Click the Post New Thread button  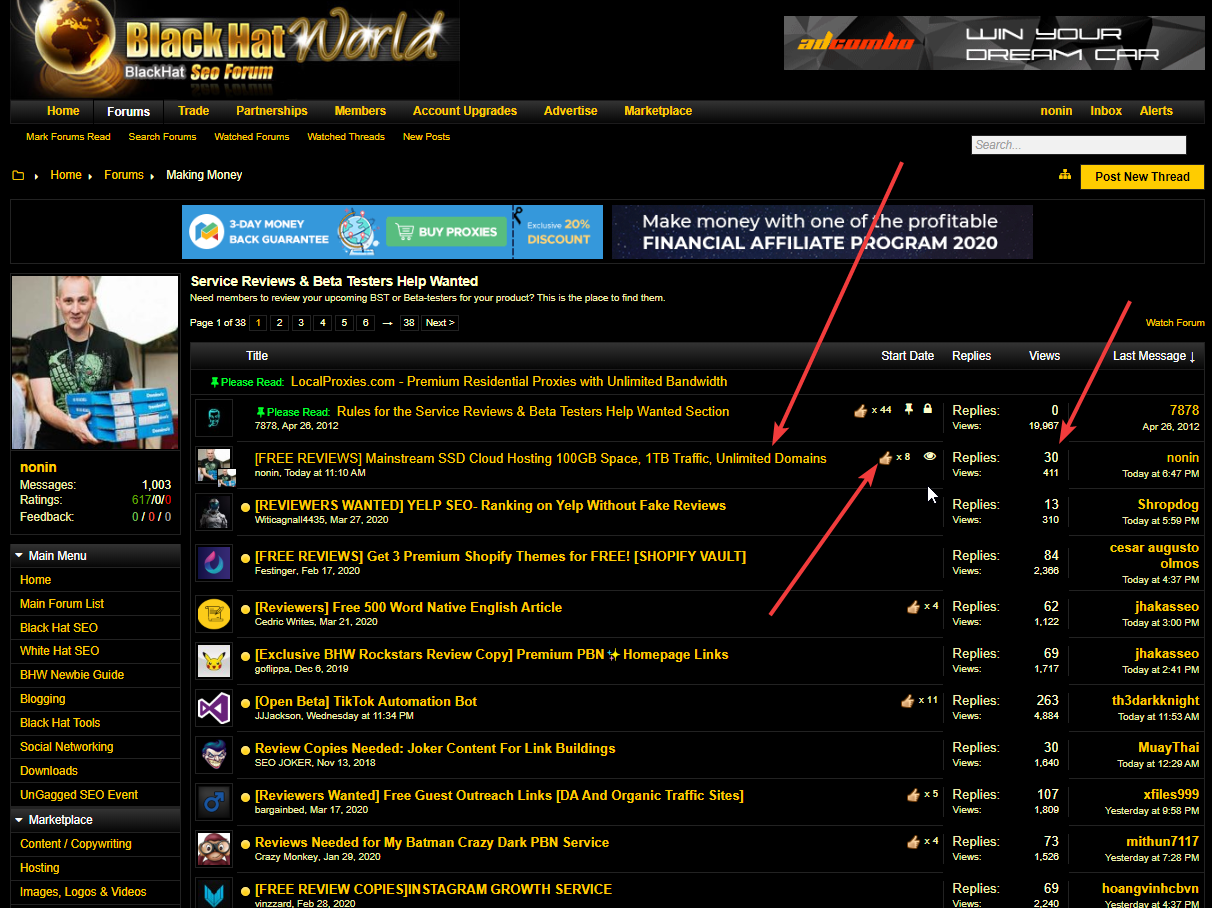click(1142, 177)
